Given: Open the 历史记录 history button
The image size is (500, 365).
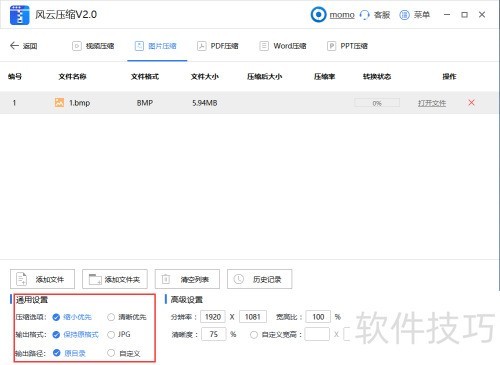Looking at the screenshot, I should tap(260, 279).
